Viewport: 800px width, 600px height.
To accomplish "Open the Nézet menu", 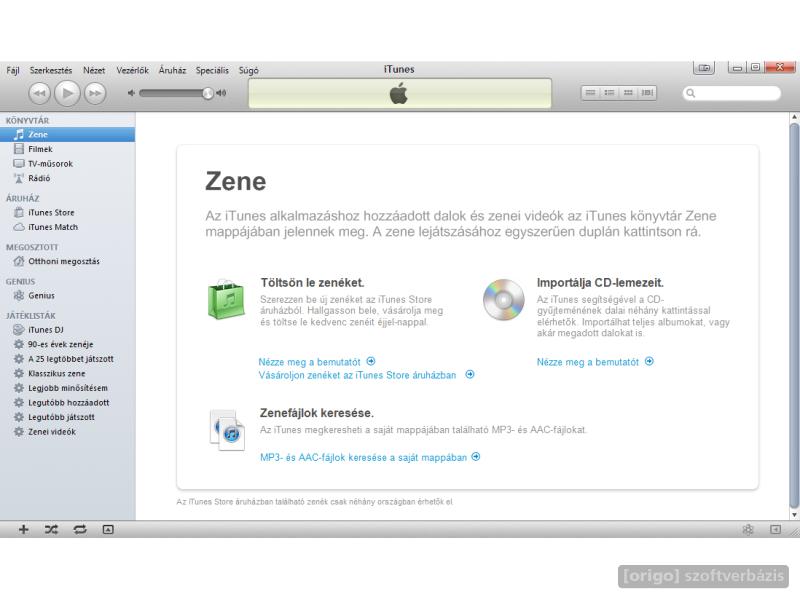I will pos(94,70).
